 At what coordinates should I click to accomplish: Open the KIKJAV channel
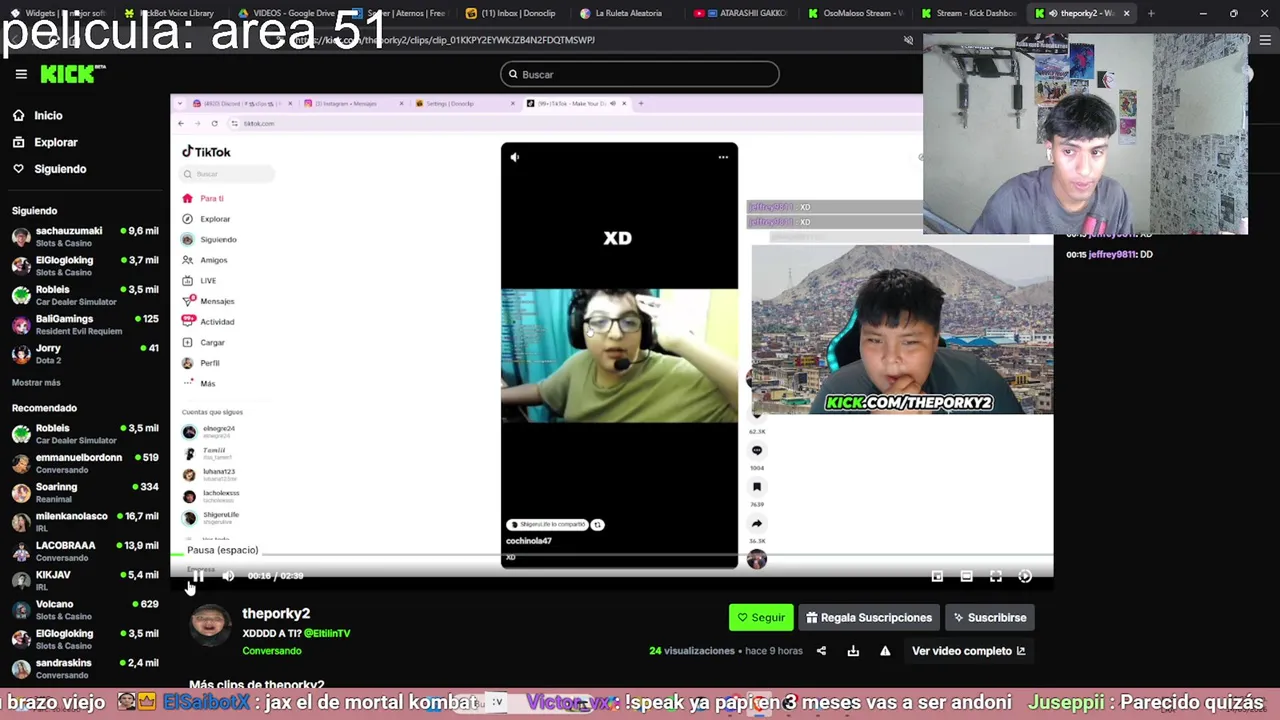(85, 580)
